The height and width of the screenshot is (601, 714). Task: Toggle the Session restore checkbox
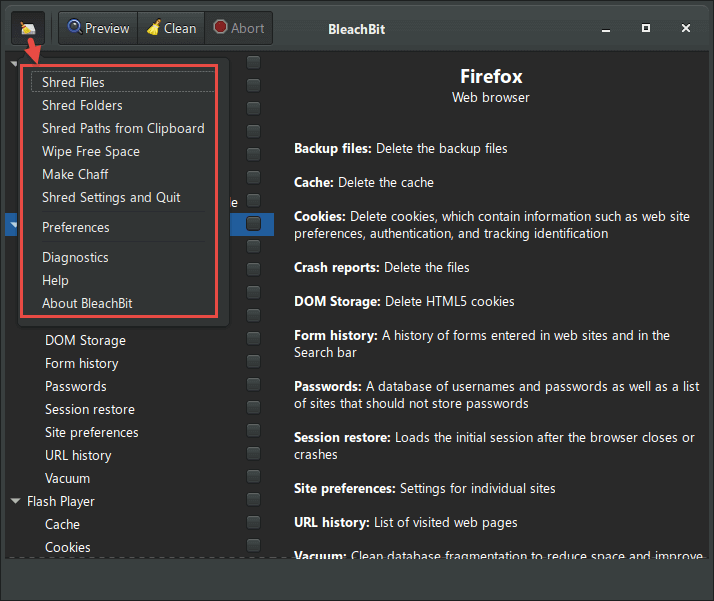click(254, 407)
